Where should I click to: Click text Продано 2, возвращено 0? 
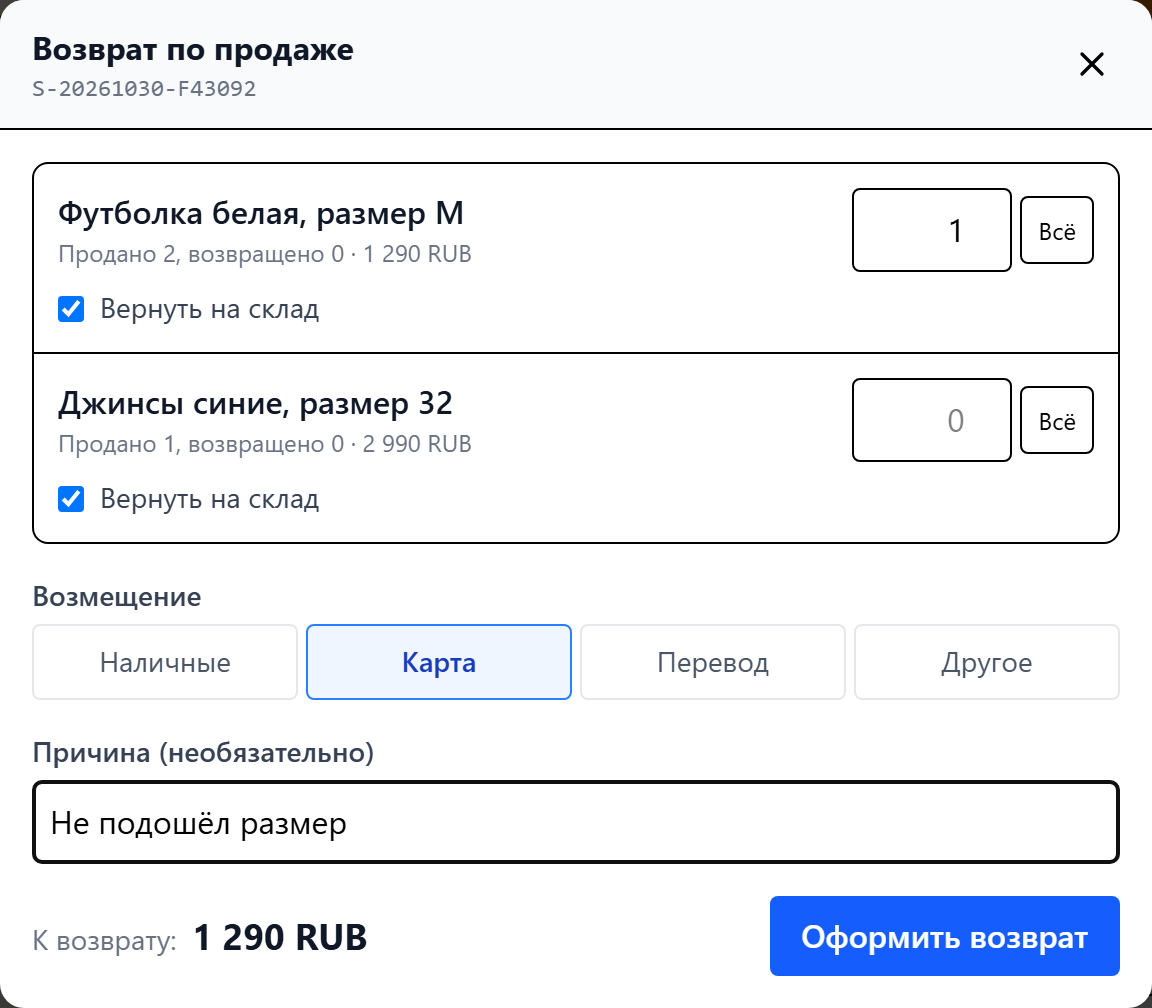(x=201, y=254)
